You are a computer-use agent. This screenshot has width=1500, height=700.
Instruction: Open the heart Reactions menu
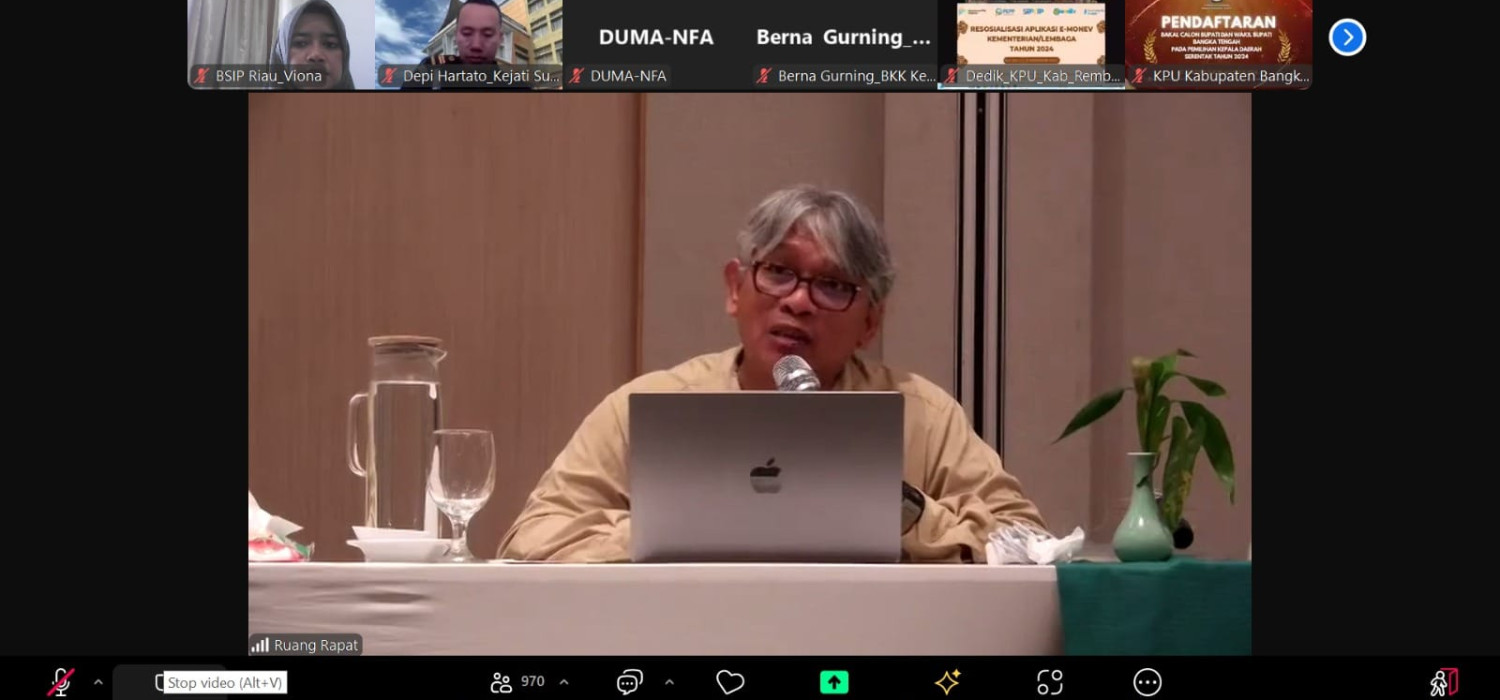[730, 682]
